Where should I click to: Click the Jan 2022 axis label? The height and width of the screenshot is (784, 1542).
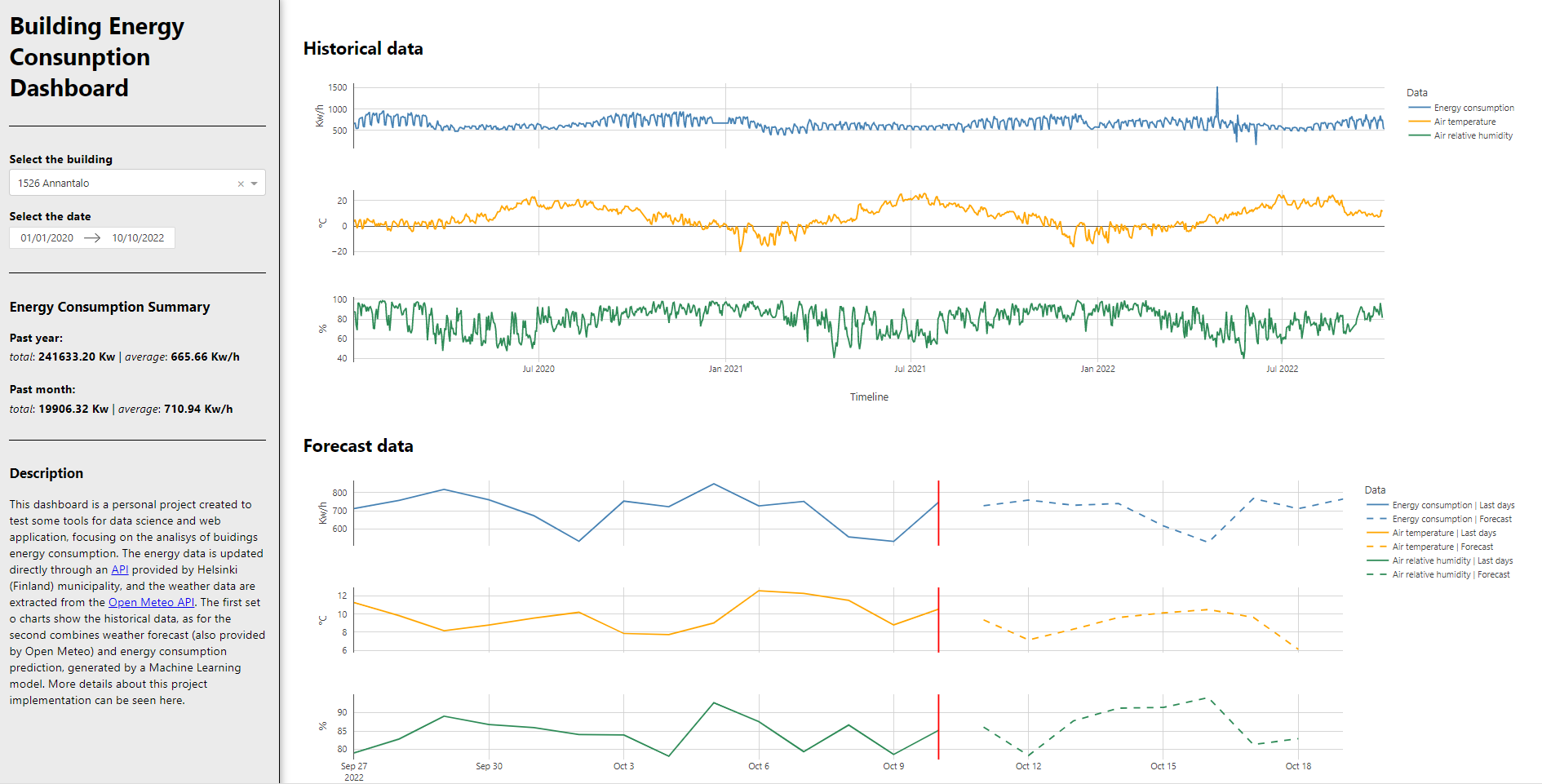(x=1097, y=369)
